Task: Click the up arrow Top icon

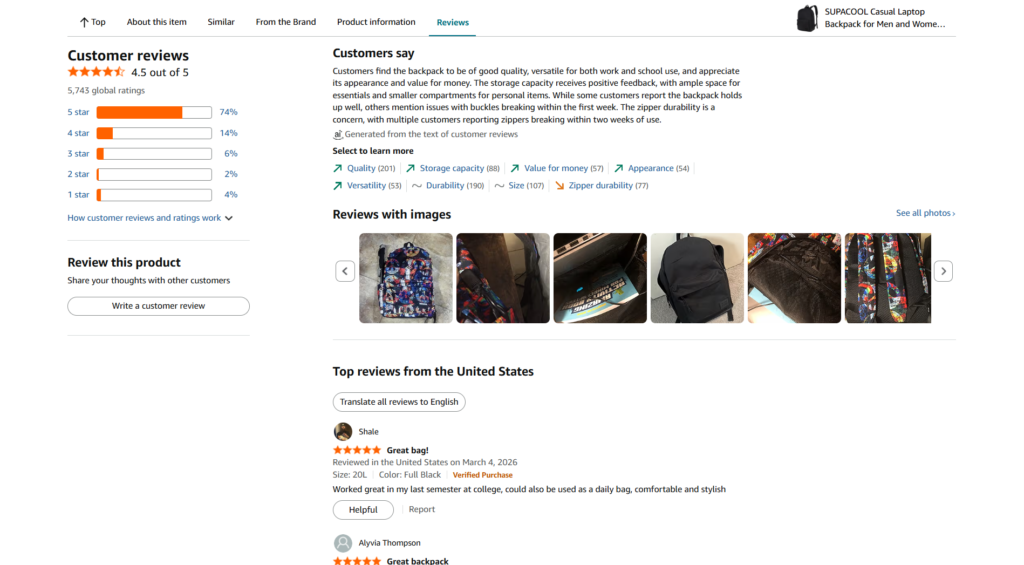Action: [x=85, y=22]
